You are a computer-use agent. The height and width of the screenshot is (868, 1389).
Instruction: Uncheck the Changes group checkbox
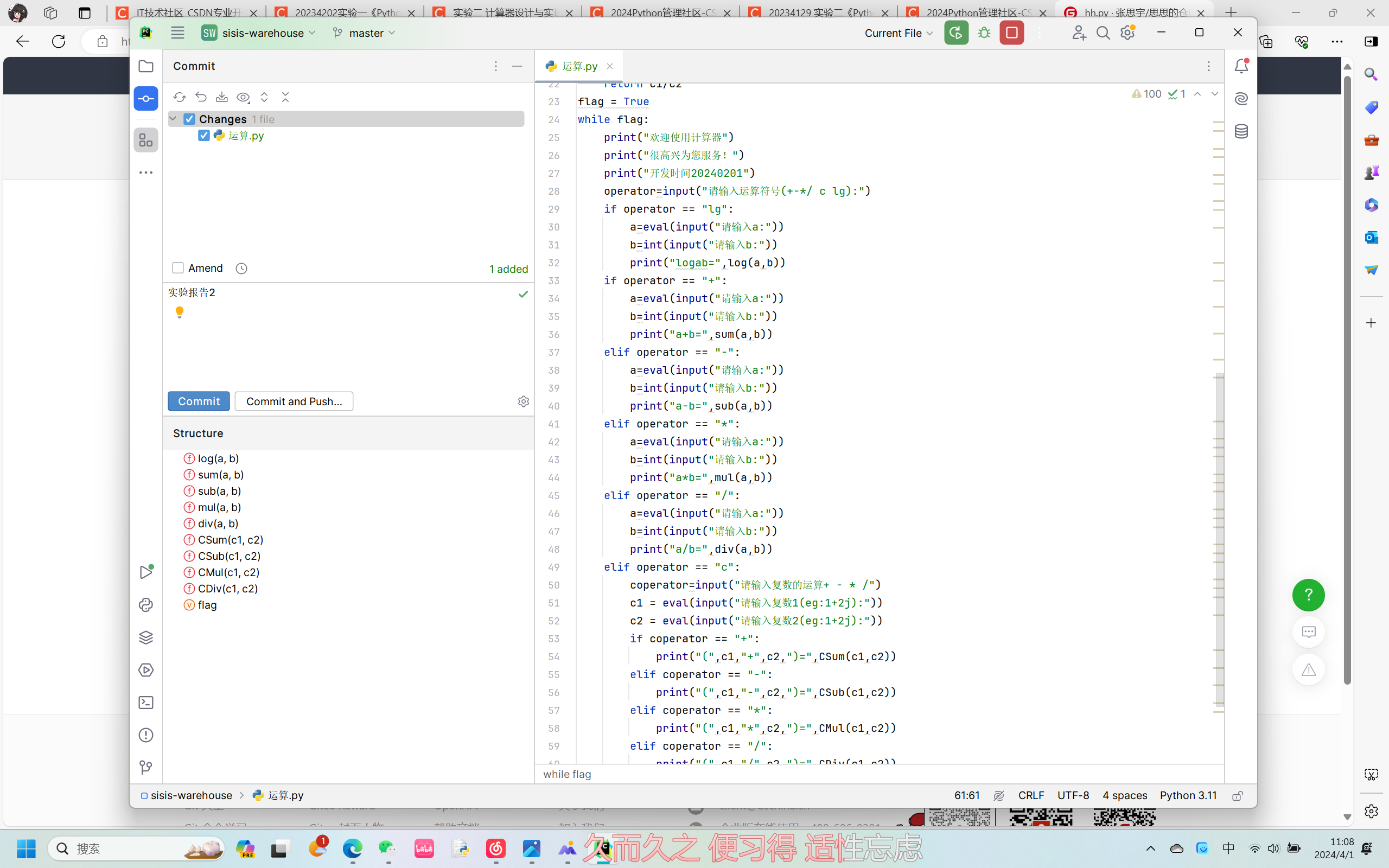point(189,119)
